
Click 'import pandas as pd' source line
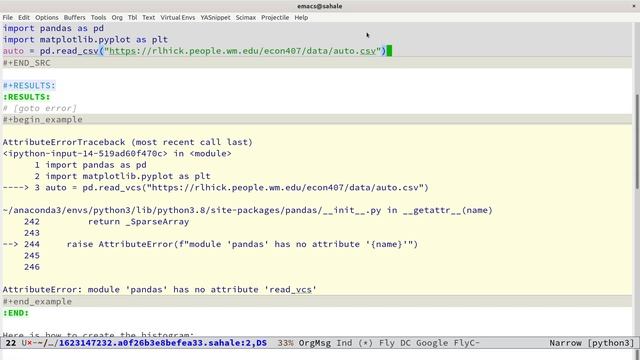click(53, 28)
